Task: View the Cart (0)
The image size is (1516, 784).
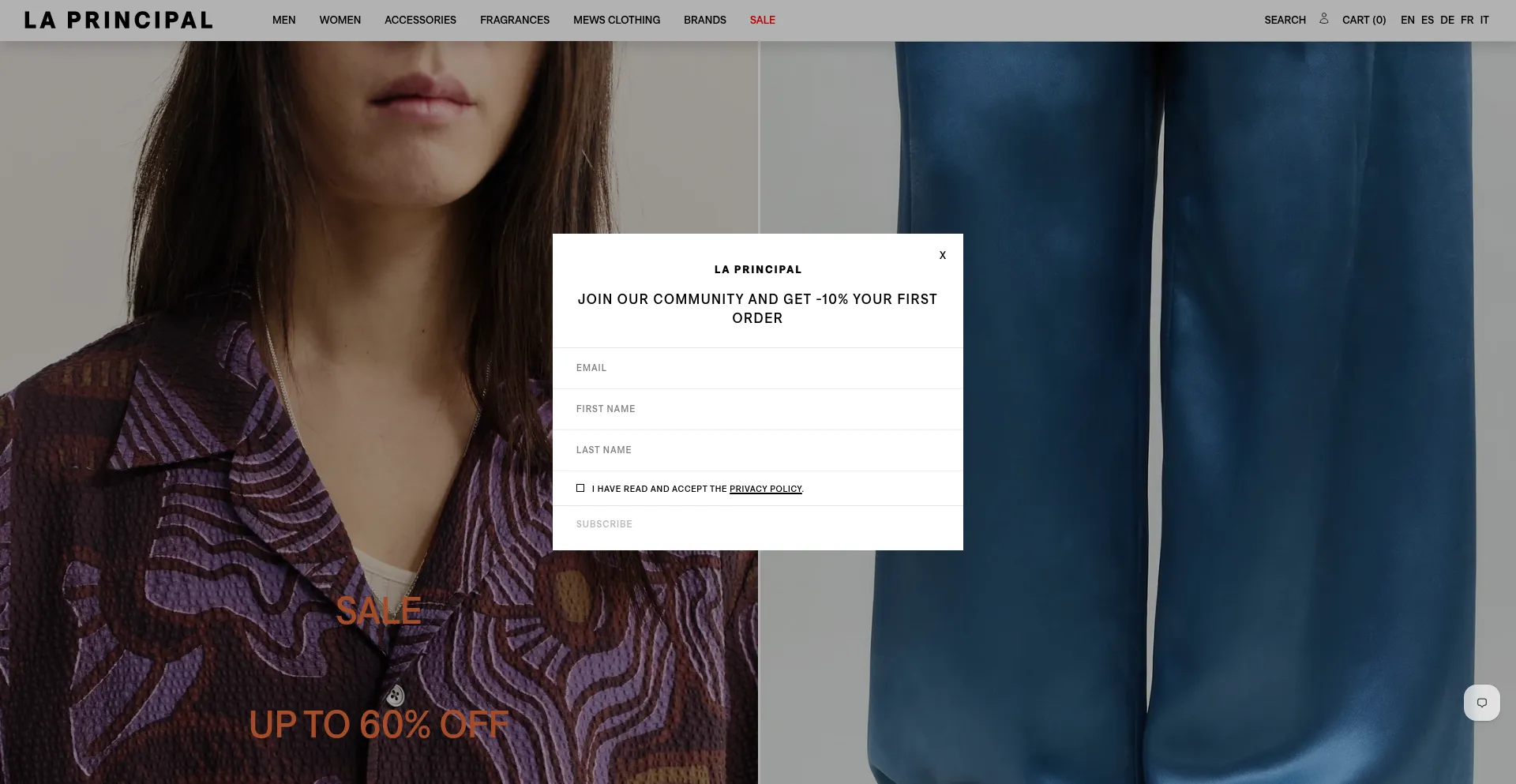Action: (x=1364, y=20)
